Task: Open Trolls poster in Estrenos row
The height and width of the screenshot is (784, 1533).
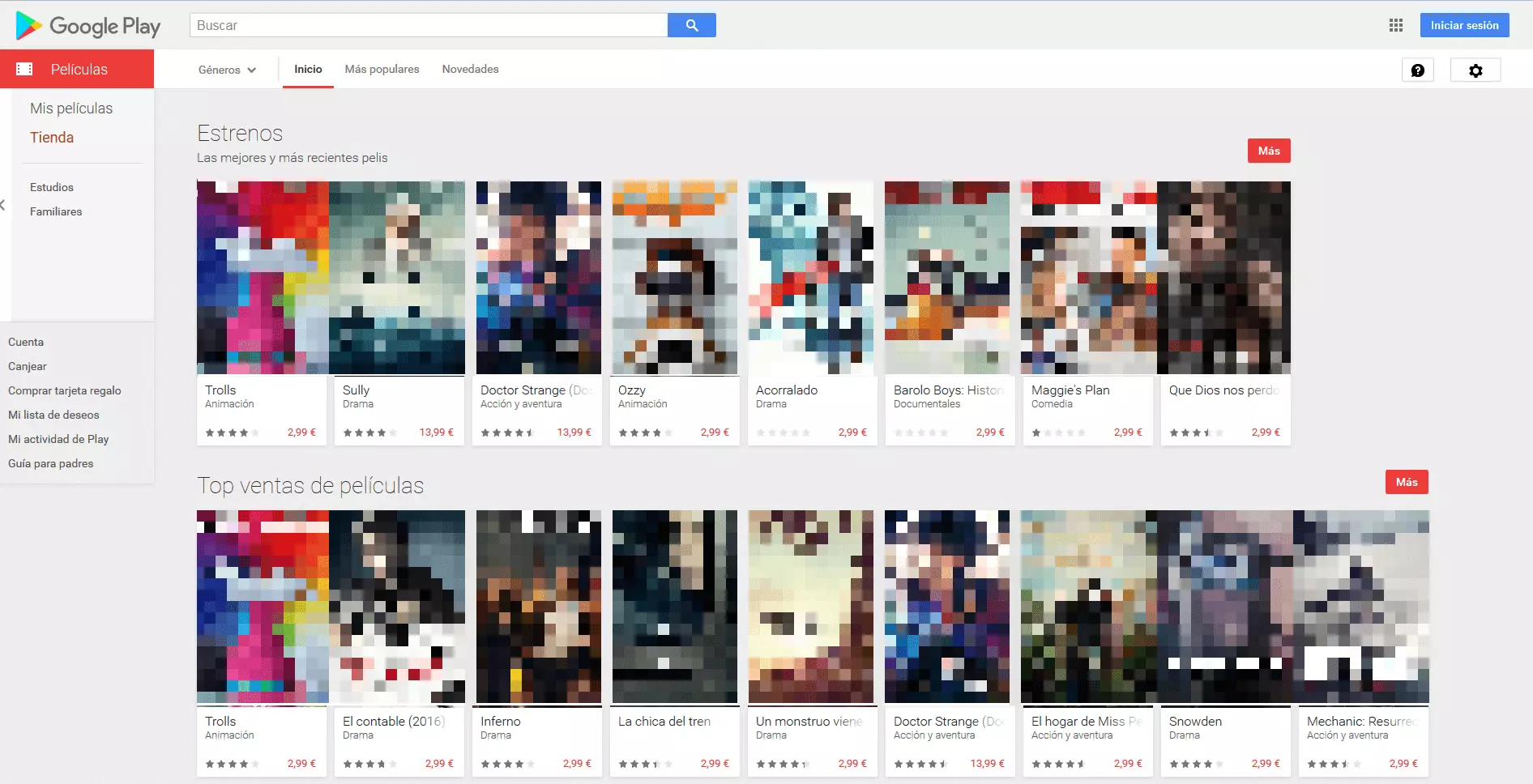Action: 263,278
